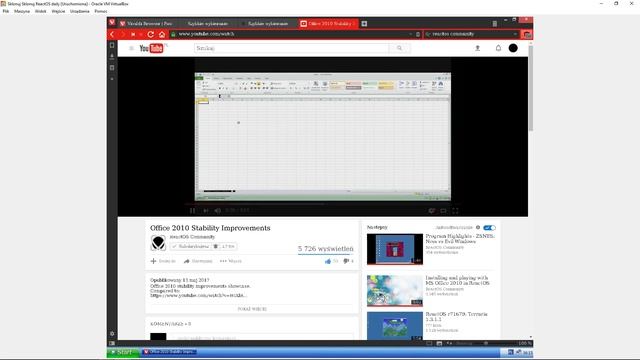Go to YouTube home via logo
Viewport: 640px width, 360px height.
coord(152,48)
